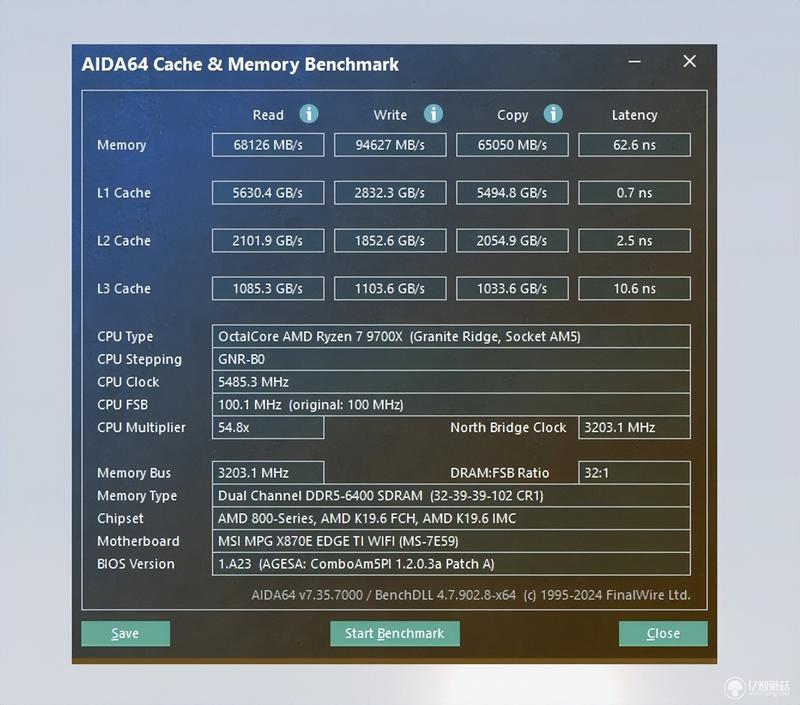This screenshot has height=705, width=800.
Task: Click the CPU Clock label
Action: coord(128,382)
